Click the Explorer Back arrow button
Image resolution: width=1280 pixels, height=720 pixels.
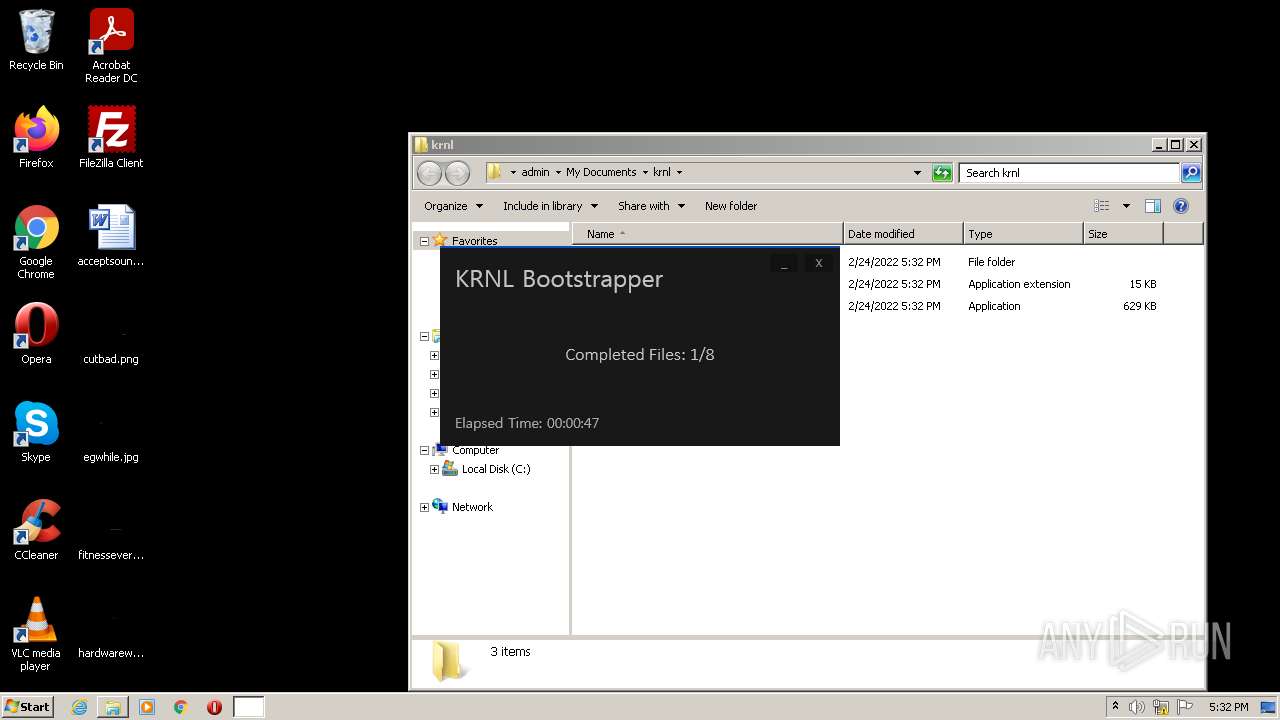(429, 173)
